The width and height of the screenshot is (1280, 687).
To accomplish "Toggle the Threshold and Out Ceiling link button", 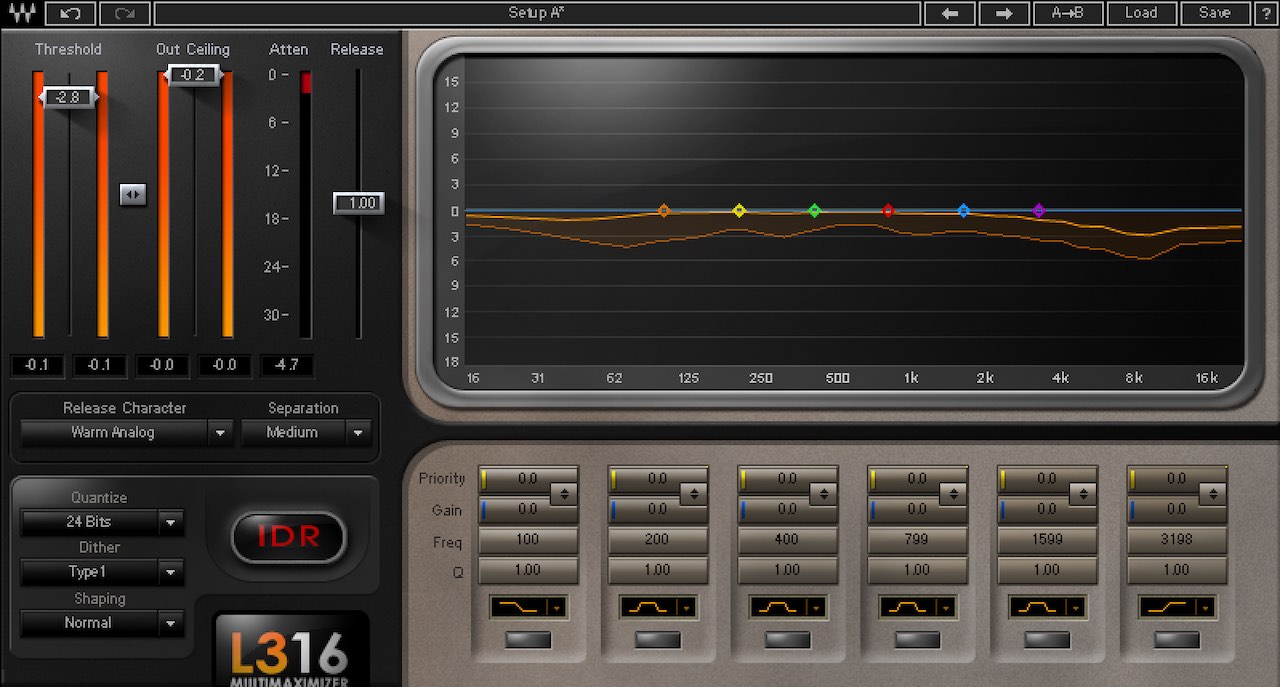I will [x=133, y=194].
